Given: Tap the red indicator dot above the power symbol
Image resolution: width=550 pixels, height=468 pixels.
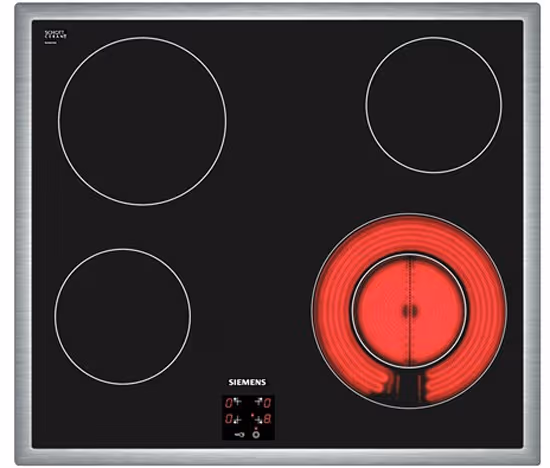Looking at the screenshot, I should point(256,428).
